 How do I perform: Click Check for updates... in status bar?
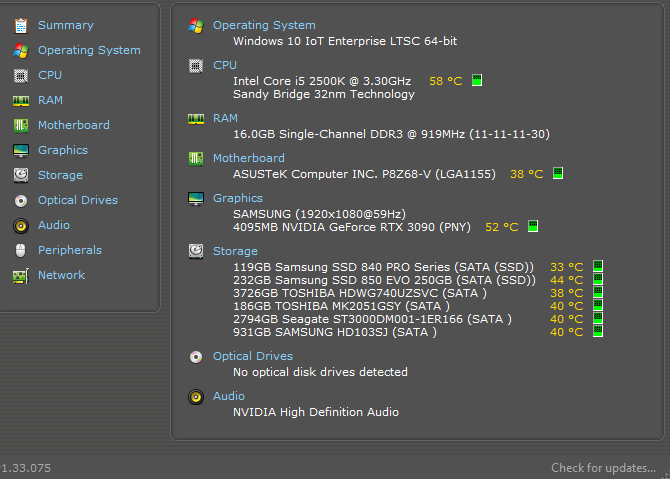click(603, 468)
